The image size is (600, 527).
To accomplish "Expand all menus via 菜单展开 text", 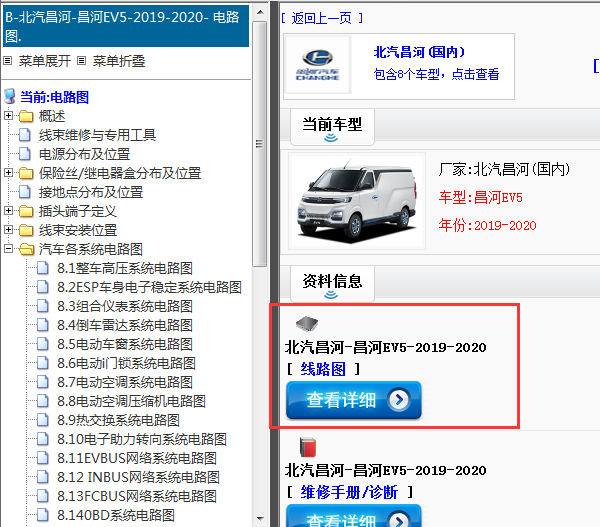I will 45,61.
